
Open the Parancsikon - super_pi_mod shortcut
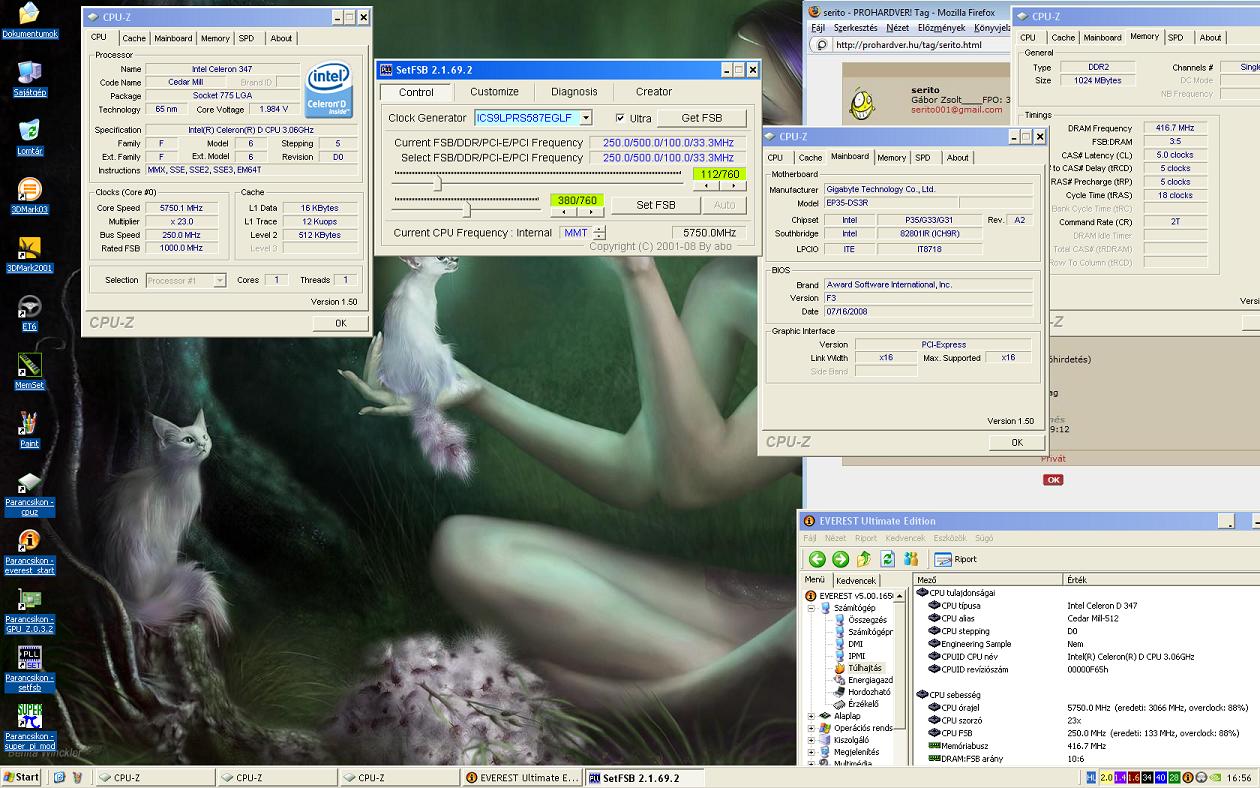tap(29, 728)
